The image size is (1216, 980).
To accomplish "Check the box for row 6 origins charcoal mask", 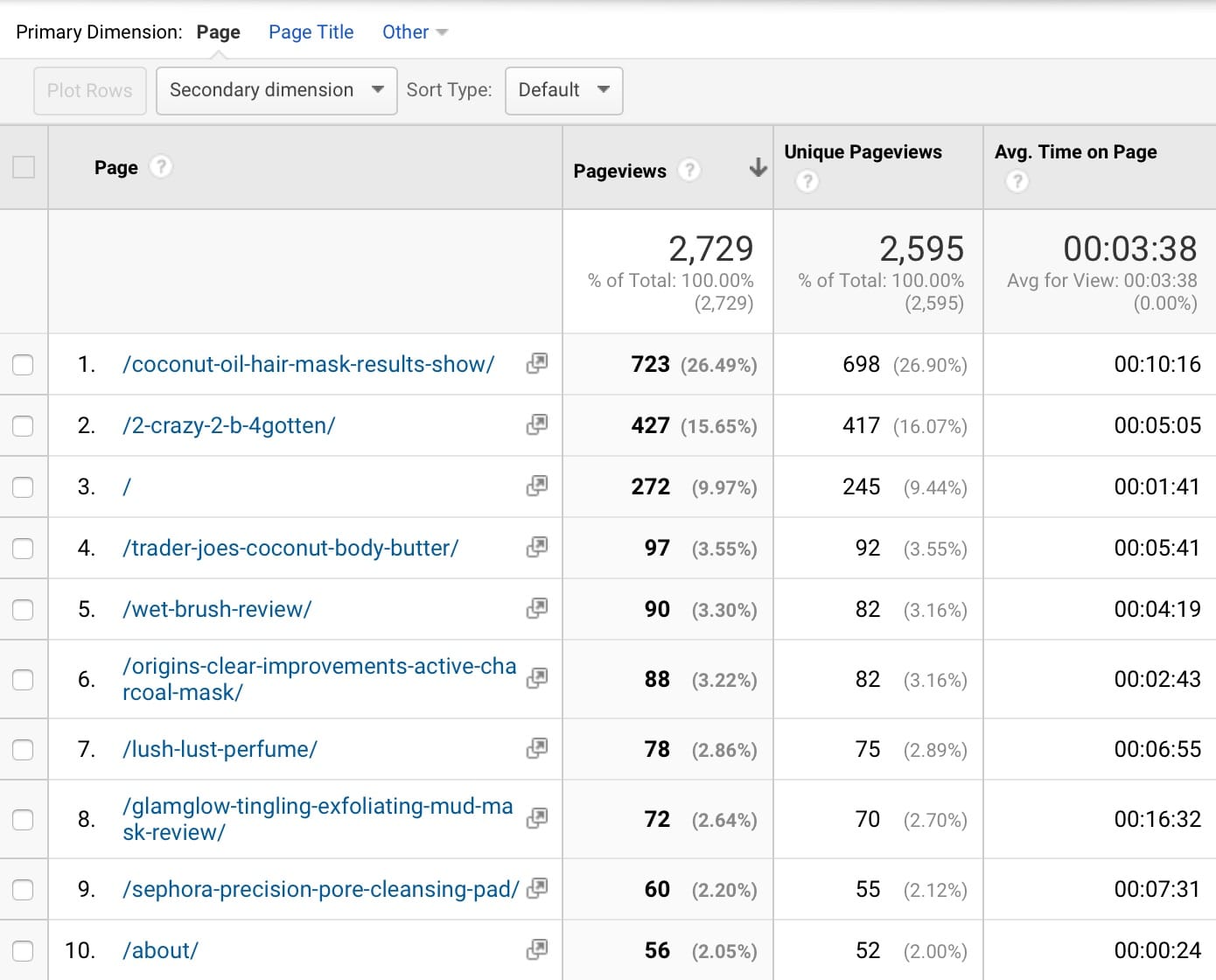I will pos(23,680).
